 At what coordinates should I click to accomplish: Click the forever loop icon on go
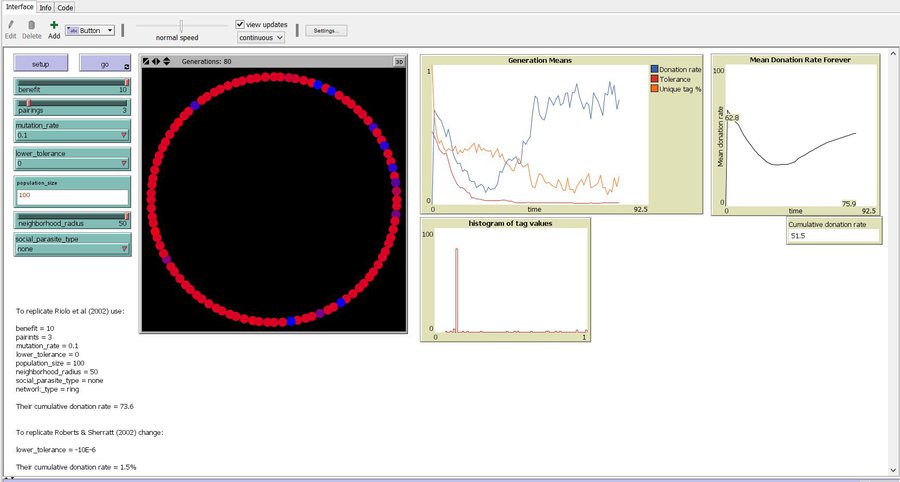coord(127,67)
